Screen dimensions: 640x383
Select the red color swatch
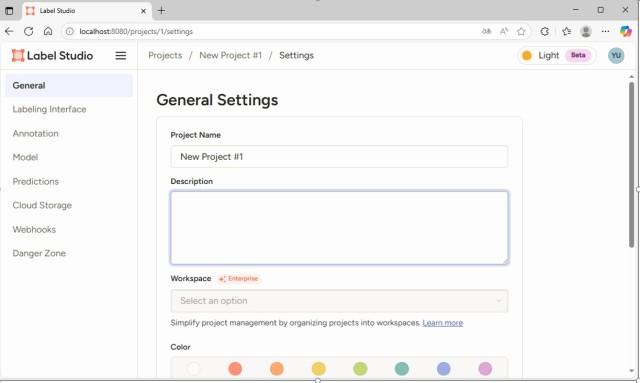tap(235, 369)
